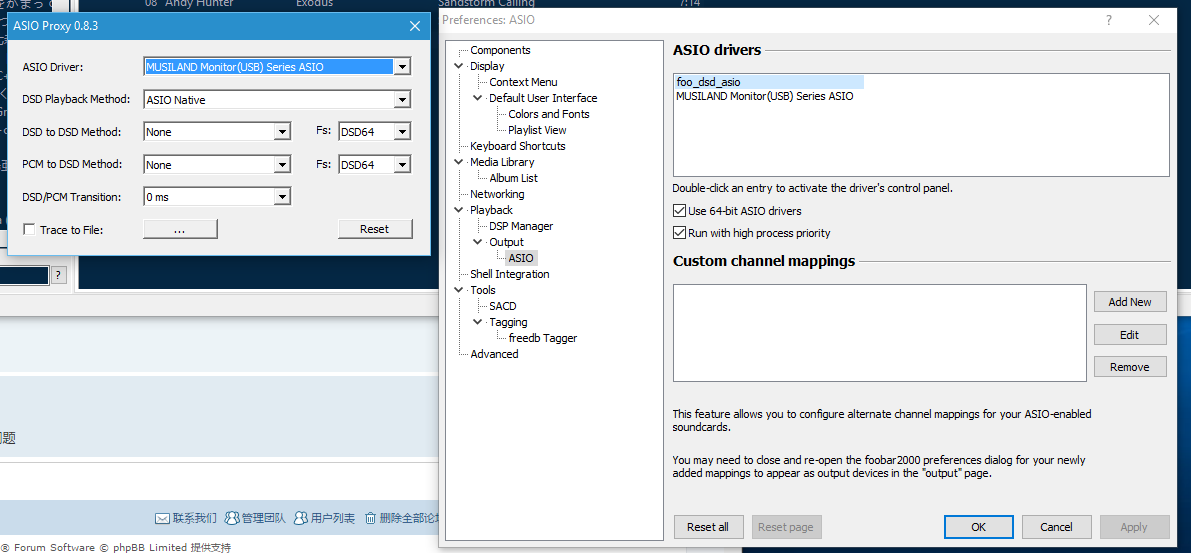Collapse the Playback tree node

[x=459, y=210]
